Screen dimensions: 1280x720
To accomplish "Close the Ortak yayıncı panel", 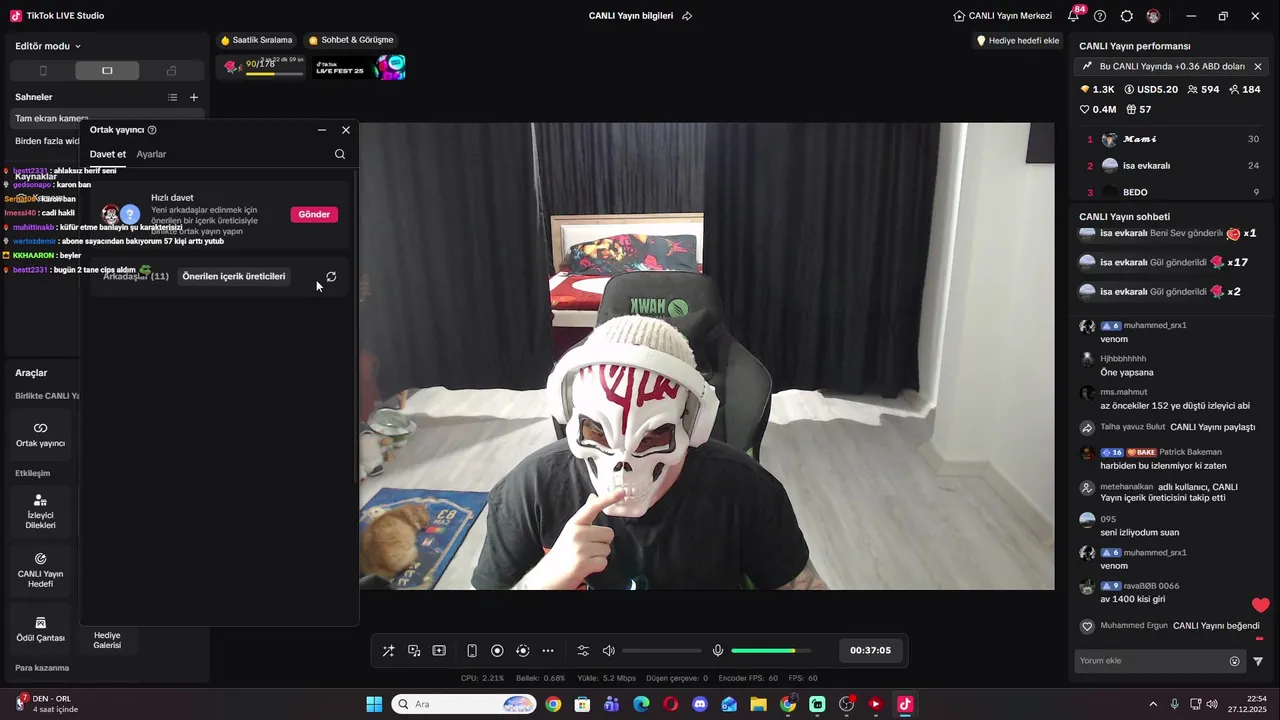I will pyautogui.click(x=346, y=130).
